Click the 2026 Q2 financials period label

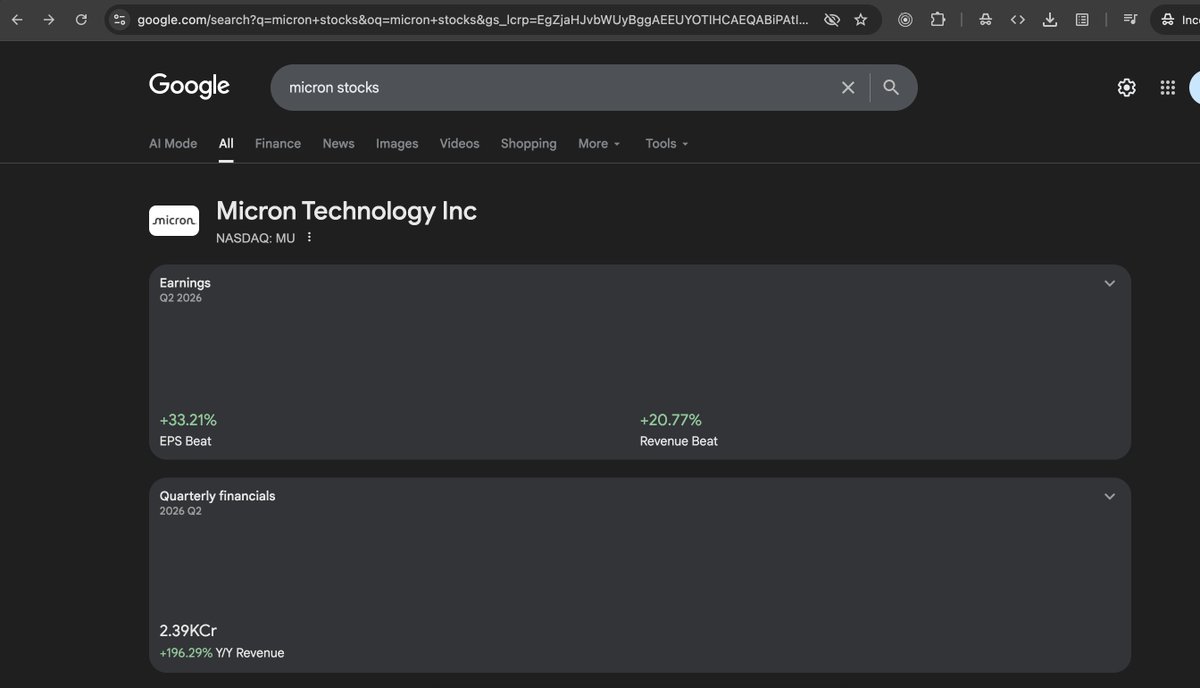(180, 511)
